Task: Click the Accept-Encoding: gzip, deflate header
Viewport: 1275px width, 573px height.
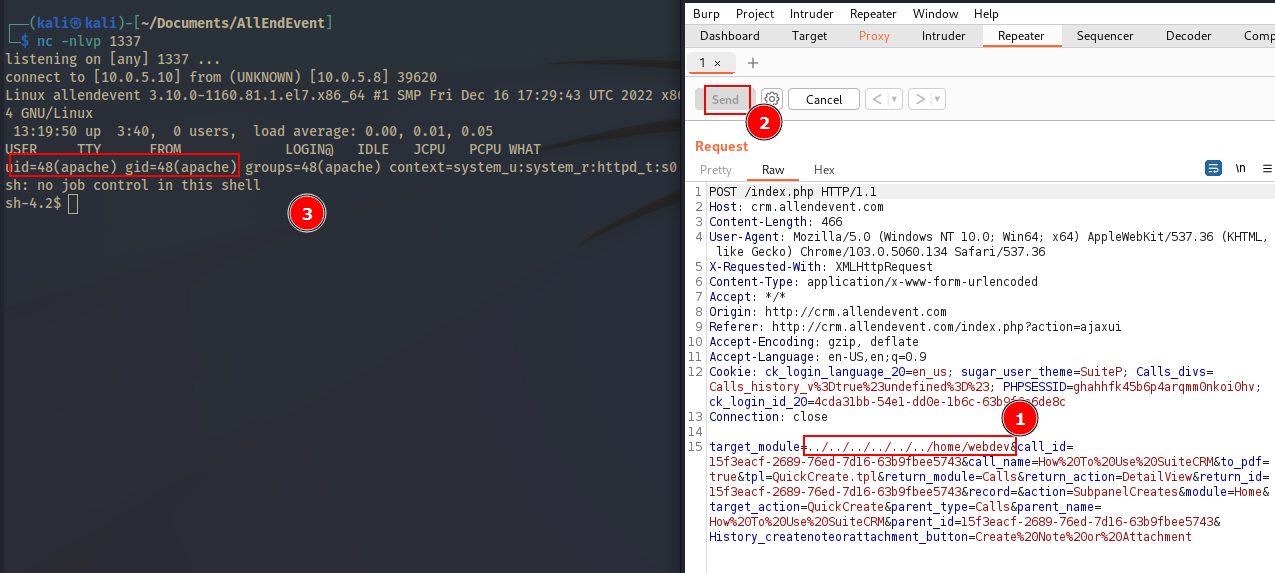Action: coord(813,342)
